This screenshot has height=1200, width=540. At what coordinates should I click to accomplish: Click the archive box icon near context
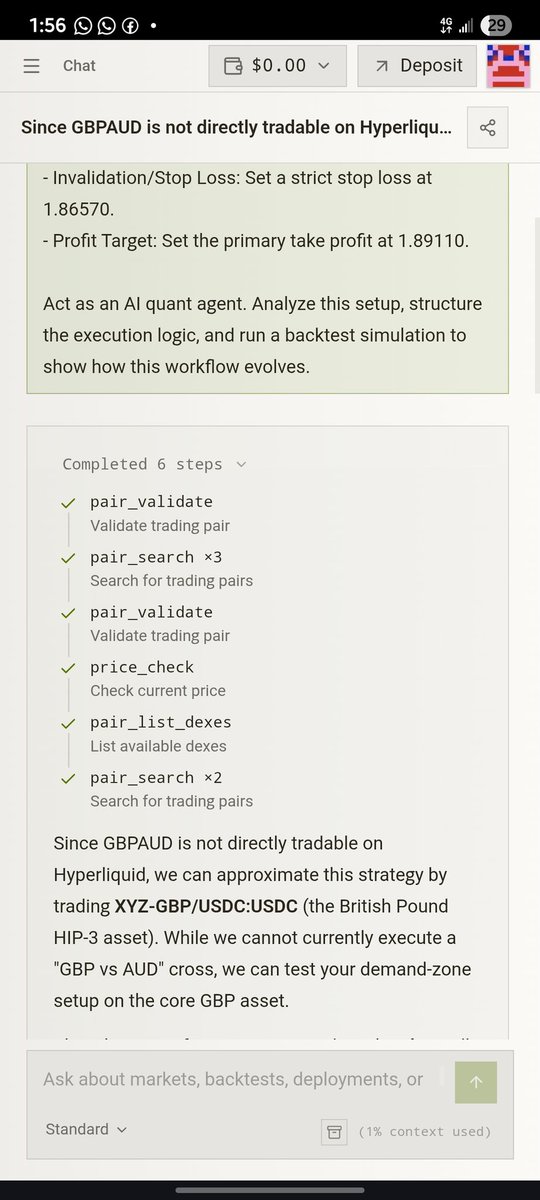[x=334, y=1132]
